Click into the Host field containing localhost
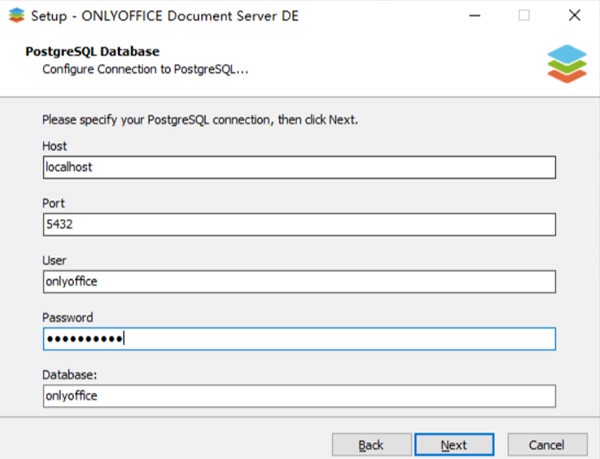The height and width of the screenshot is (459, 600). [x=299, y=167]
